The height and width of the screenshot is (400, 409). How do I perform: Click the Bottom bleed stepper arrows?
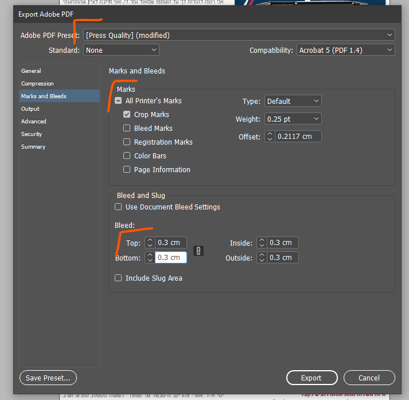coord(150,257)
